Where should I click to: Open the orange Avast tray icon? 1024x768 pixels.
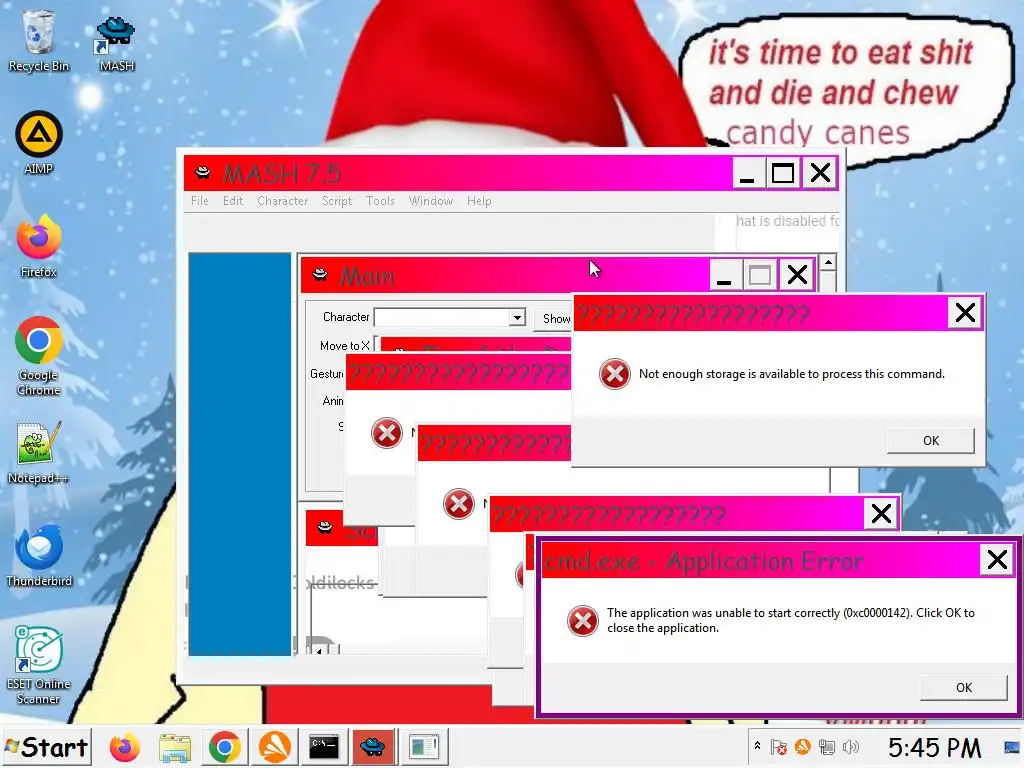point(803,746)
